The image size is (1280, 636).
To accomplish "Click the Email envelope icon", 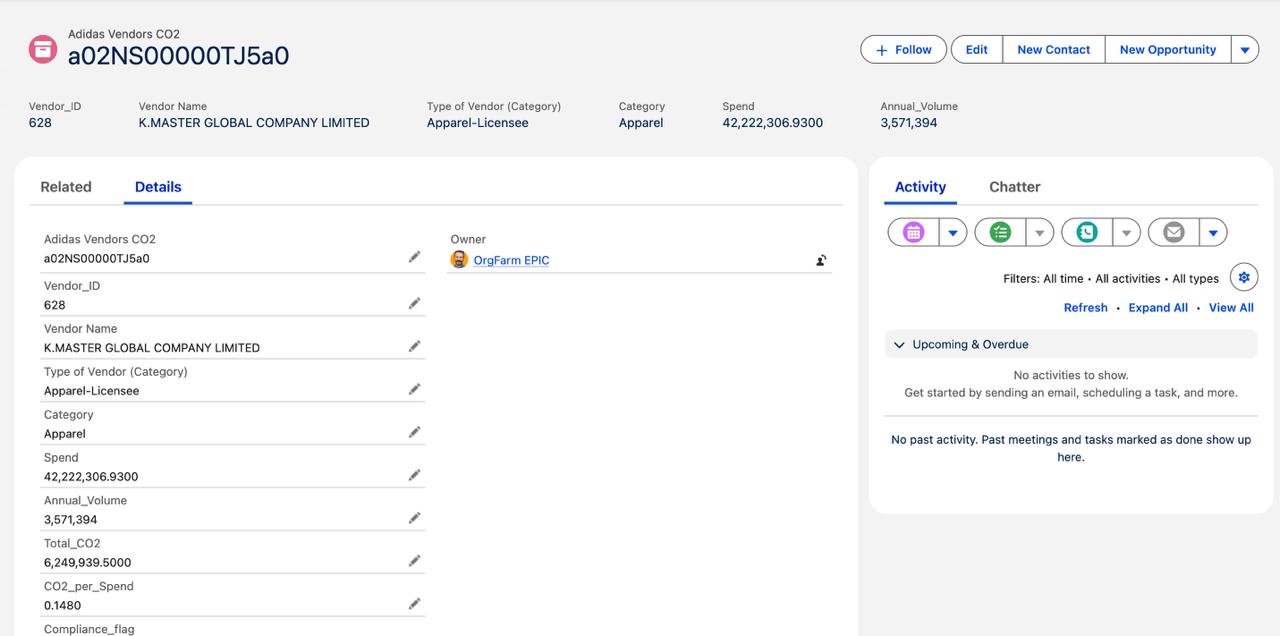I will pyautogui.click(x=1174, y=232).
